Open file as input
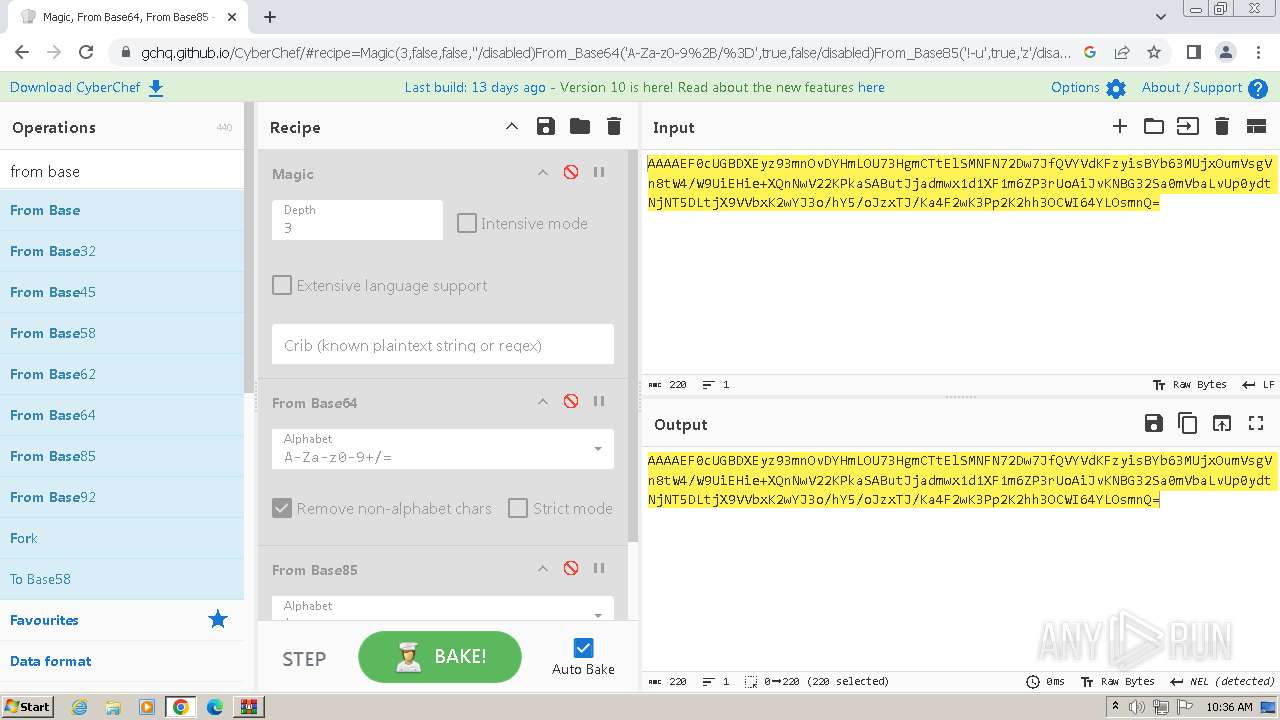This screenshot has width=1280, height=720. [1187, 126]
